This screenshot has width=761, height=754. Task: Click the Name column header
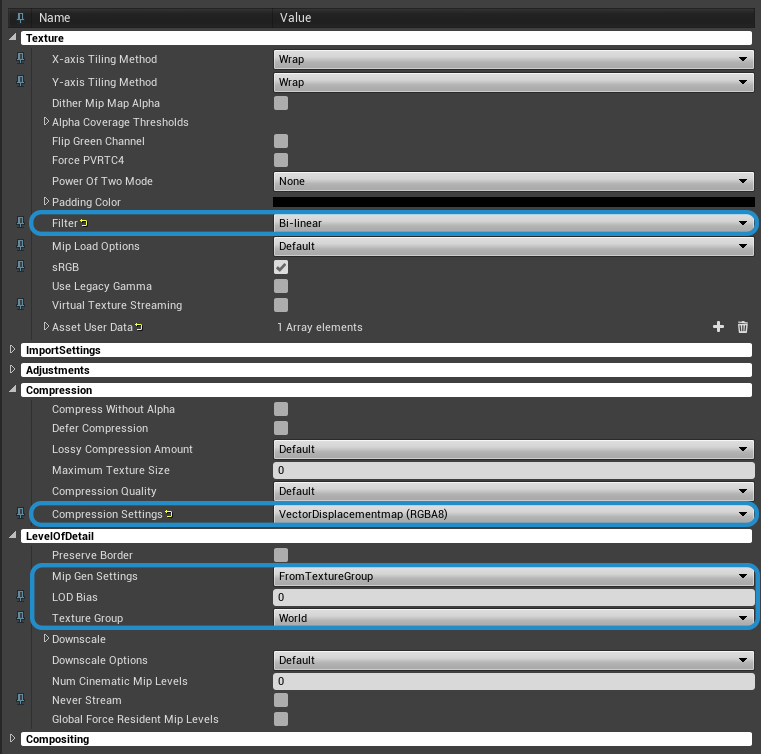point(54,17)
